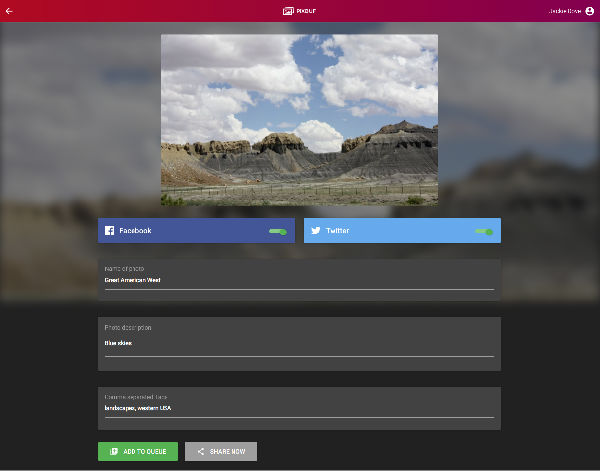
Task: Disable the Facebook sharing toggle
Action: pyautogui.click(x=278, y=231)
